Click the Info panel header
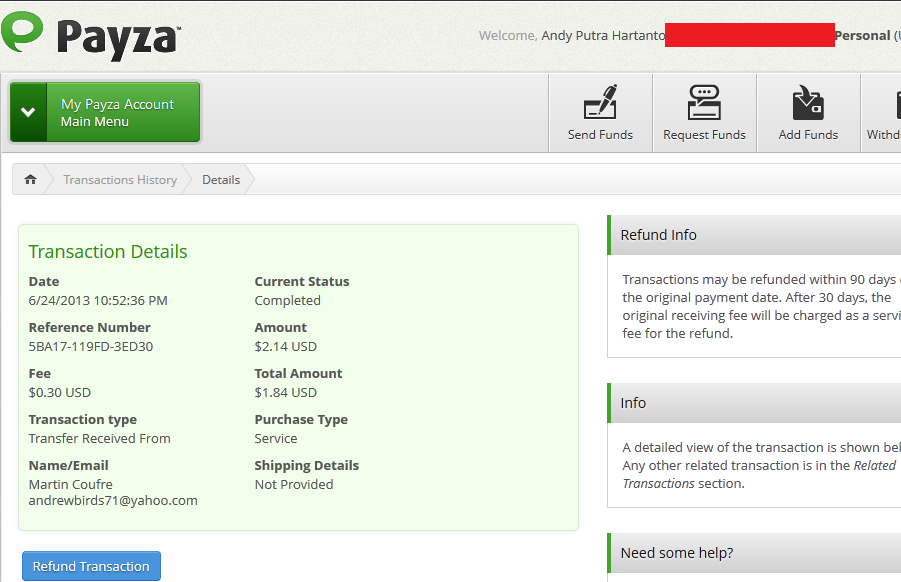Image resolution: width=901 pixels, height=582 pixels. point(754,403)
